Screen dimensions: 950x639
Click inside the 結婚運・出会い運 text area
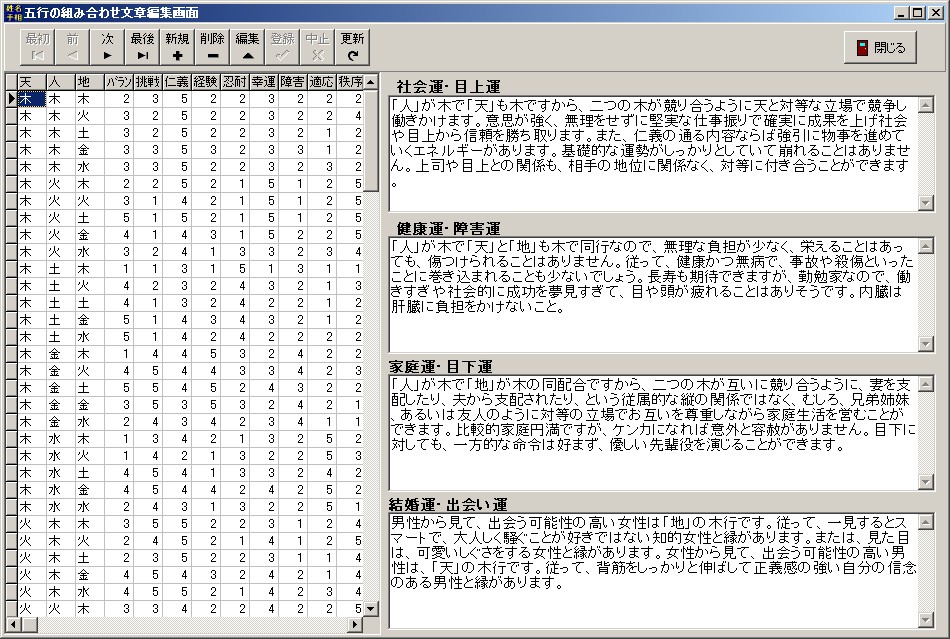point(653,571)
